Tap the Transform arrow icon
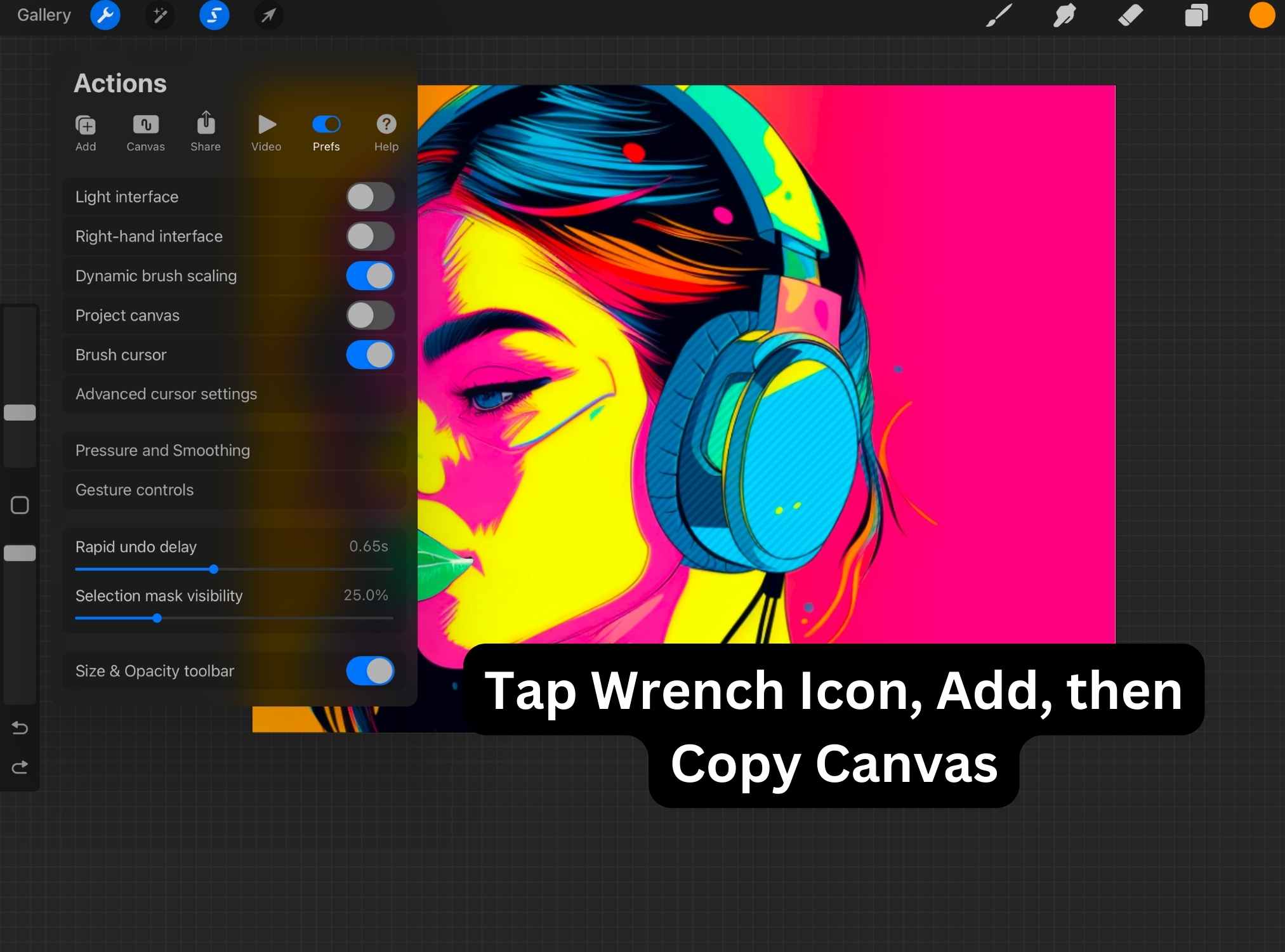This screenshot has width=1285, height=952. tap(268, 15)
